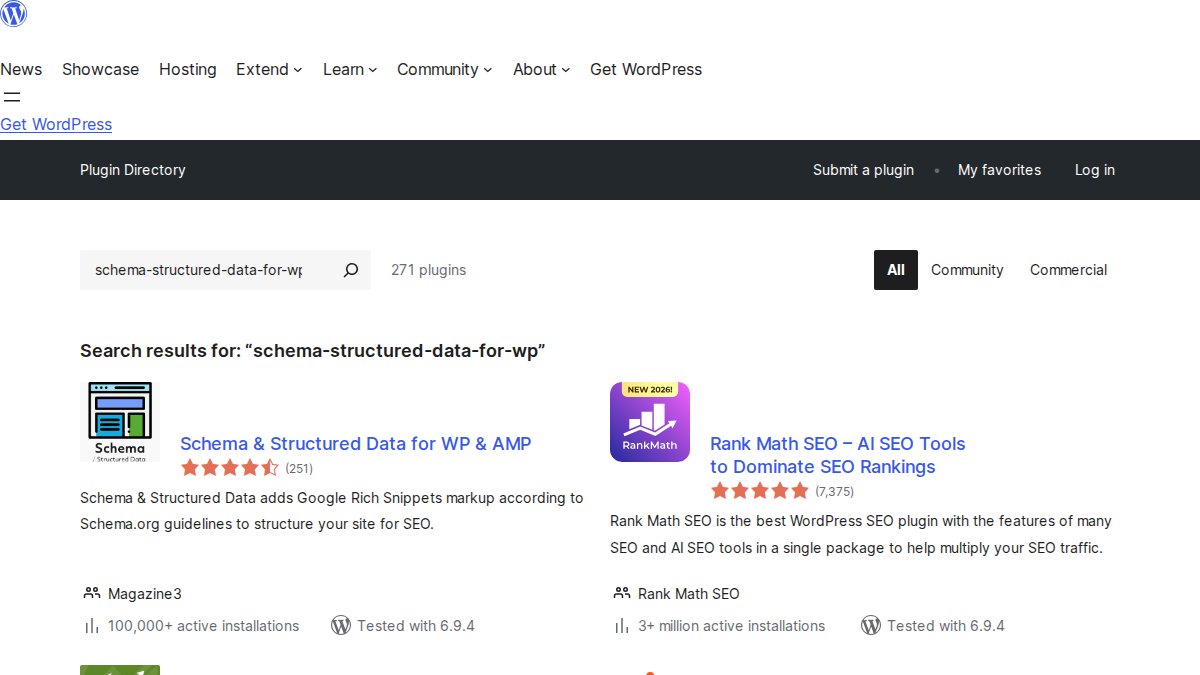
Task: Open the hamburger menu icon
Action: (12, 97)
